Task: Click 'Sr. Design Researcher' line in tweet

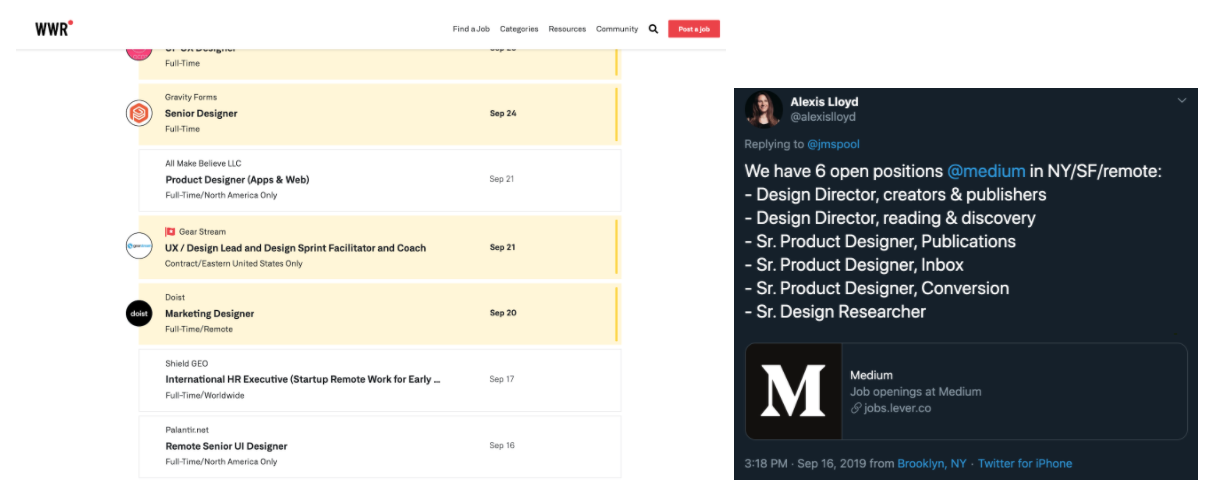Action: 835,311
